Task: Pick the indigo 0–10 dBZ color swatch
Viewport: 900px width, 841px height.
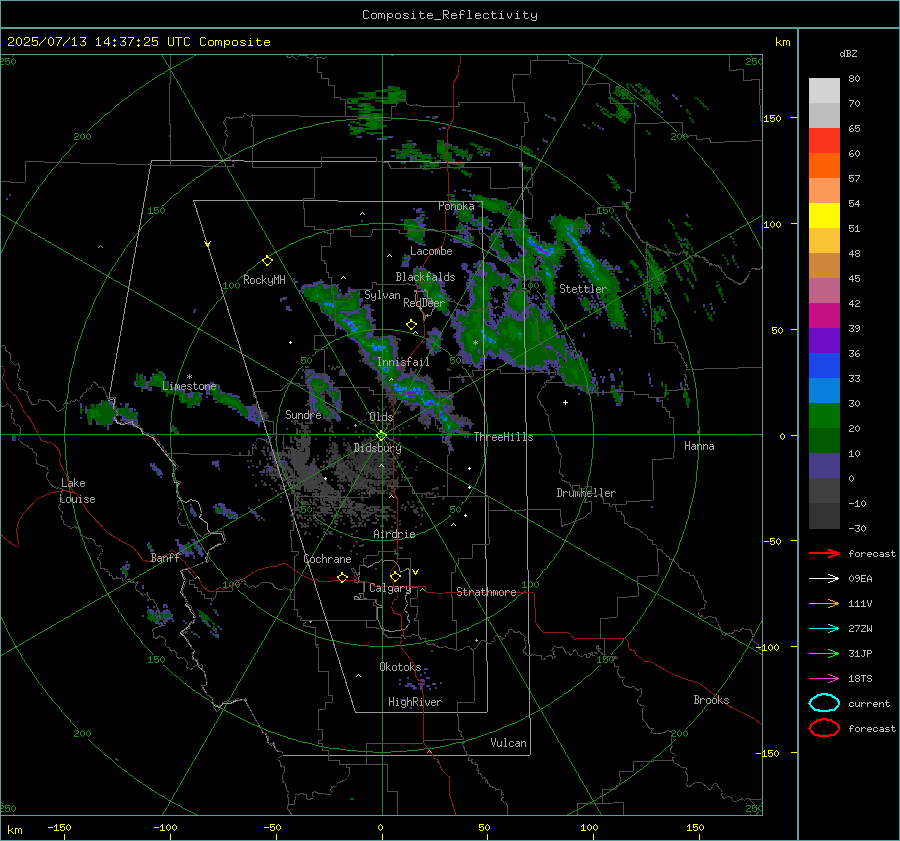Action: click(824, 466)
